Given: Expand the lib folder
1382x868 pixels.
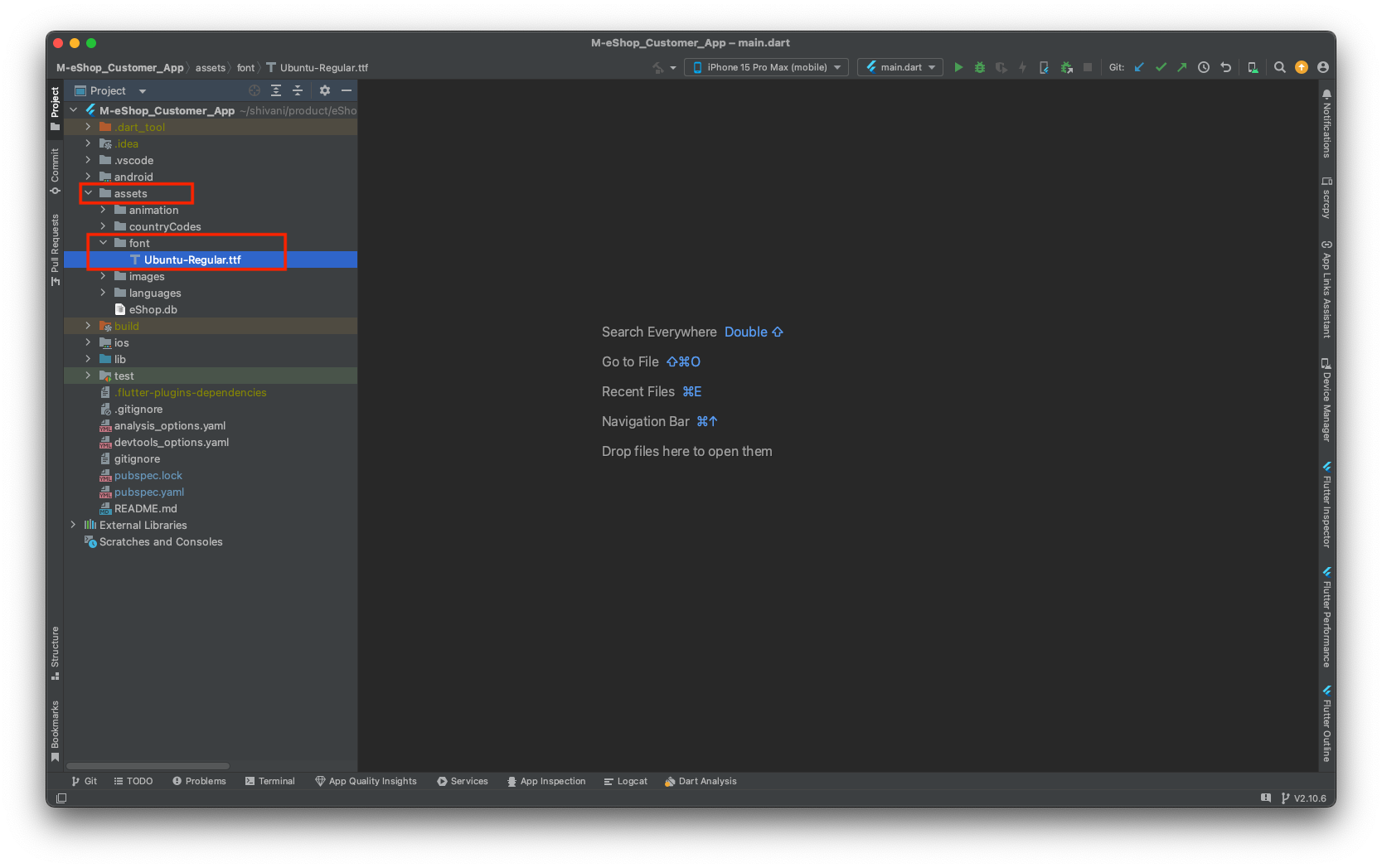Looking at the screenshot, I should point(88,359).
